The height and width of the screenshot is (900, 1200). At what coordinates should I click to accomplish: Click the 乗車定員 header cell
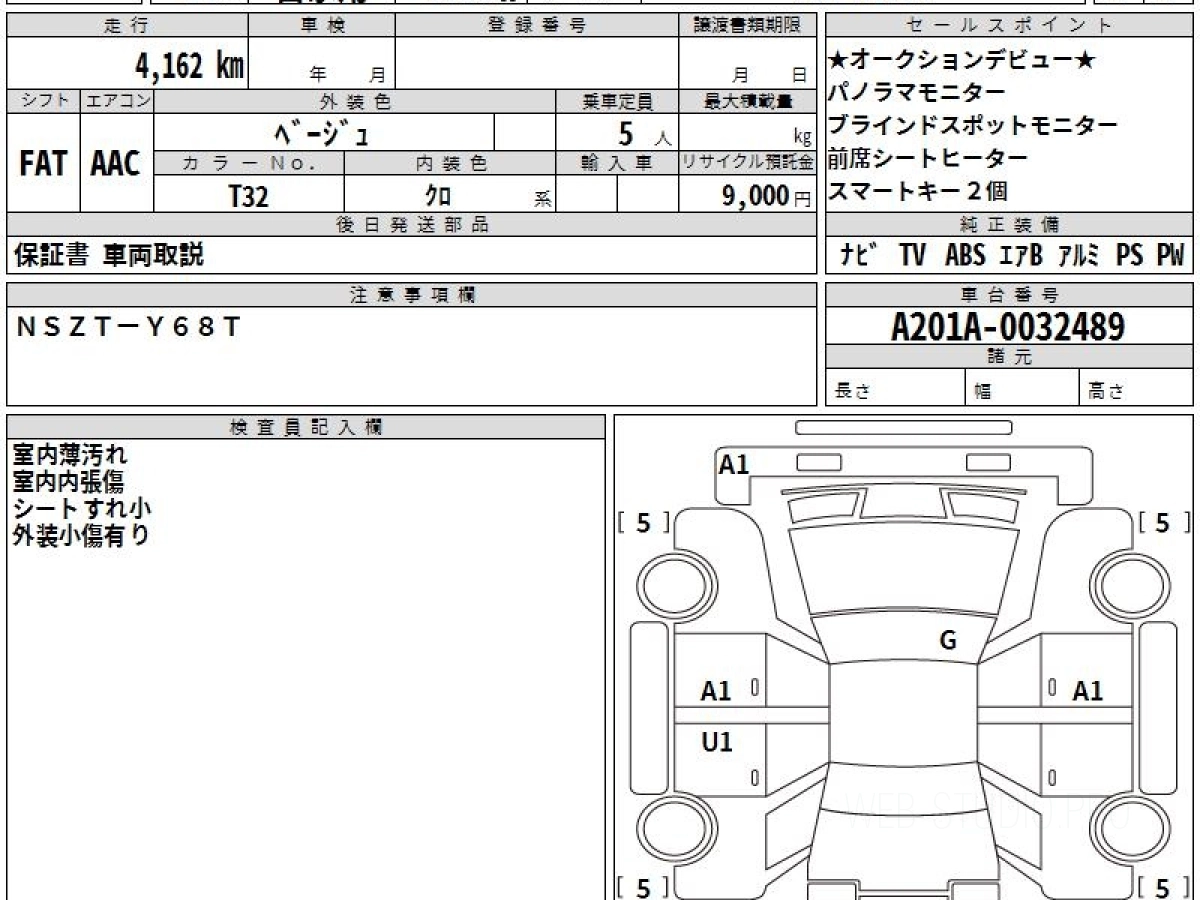(x=617, y=101)
